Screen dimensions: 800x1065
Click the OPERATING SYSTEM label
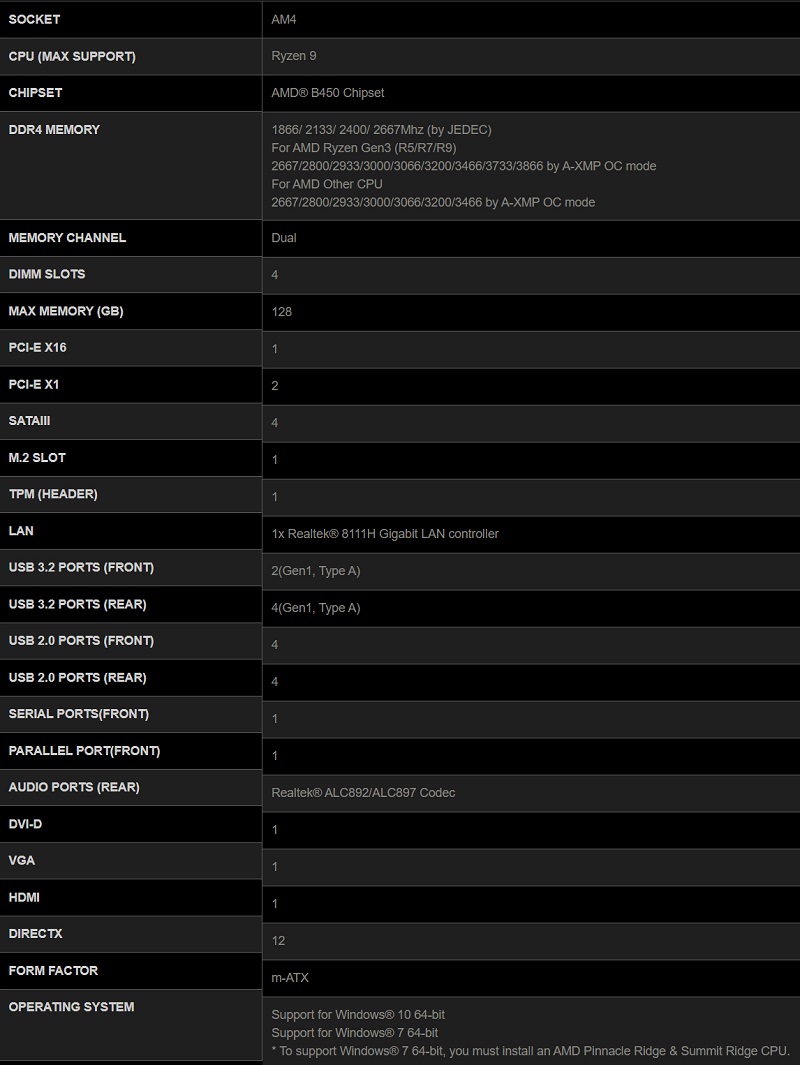click(71, 1007)
